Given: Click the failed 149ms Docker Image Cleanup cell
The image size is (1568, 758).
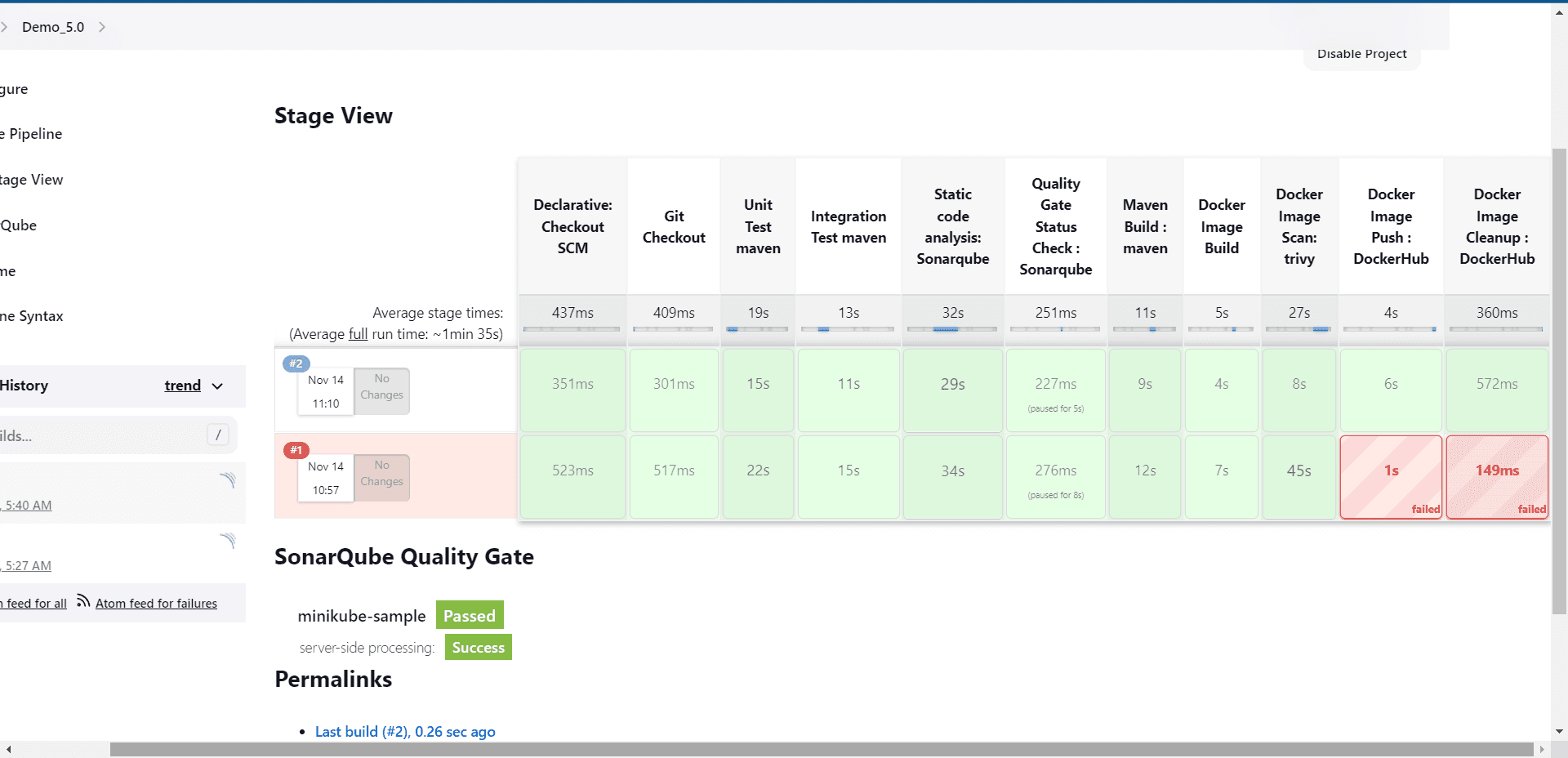Looking at the screenshot, I should click(1497, 477).
